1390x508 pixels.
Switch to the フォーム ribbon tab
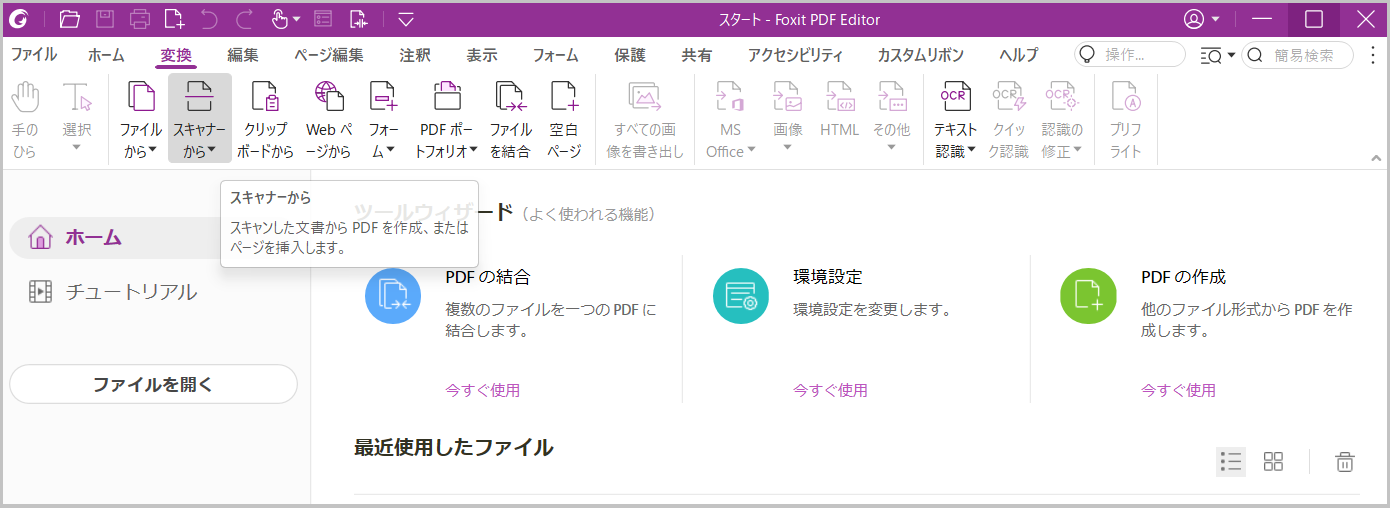(556, 55)
